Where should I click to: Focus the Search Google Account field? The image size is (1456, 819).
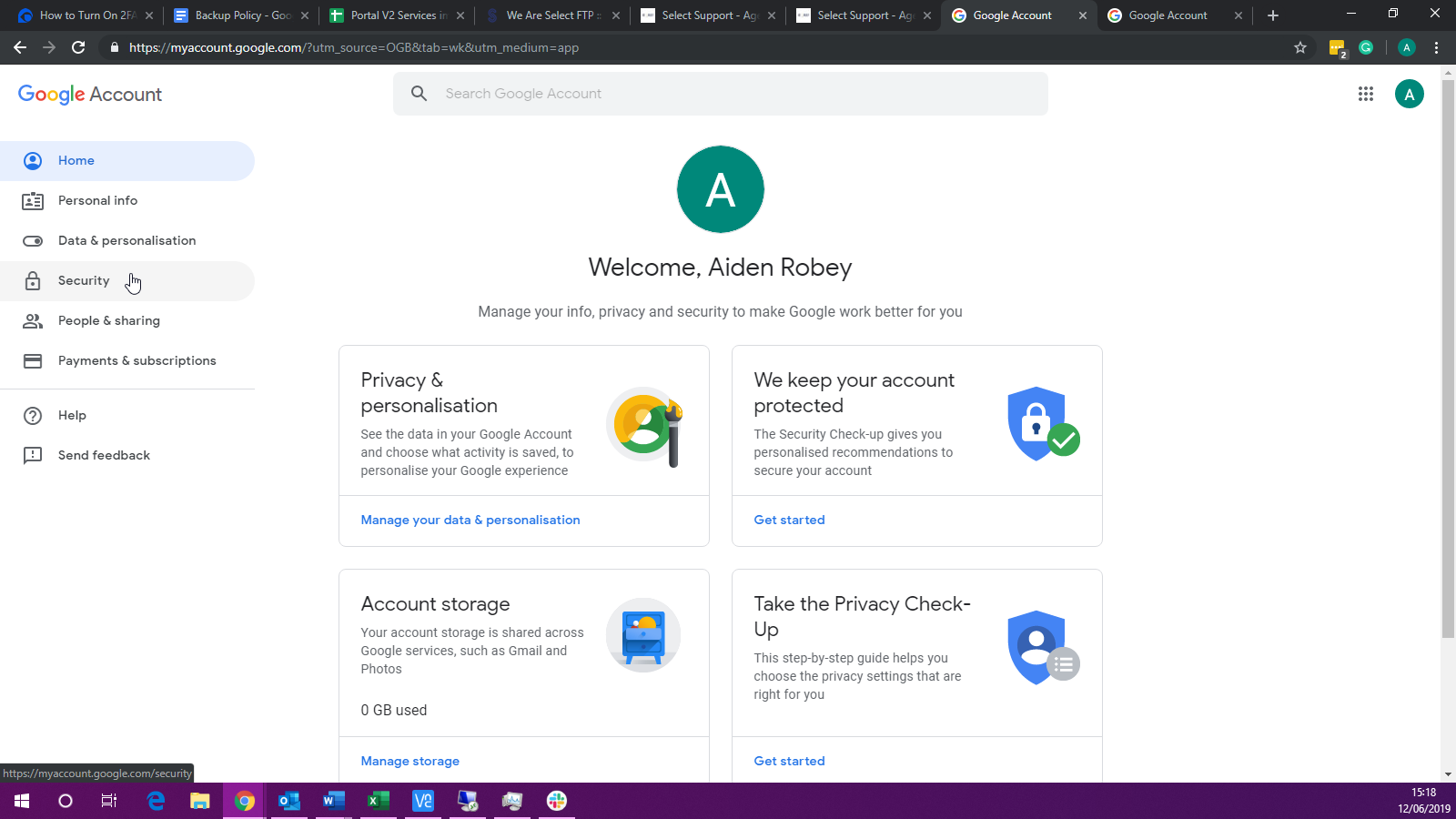[721, 94]
